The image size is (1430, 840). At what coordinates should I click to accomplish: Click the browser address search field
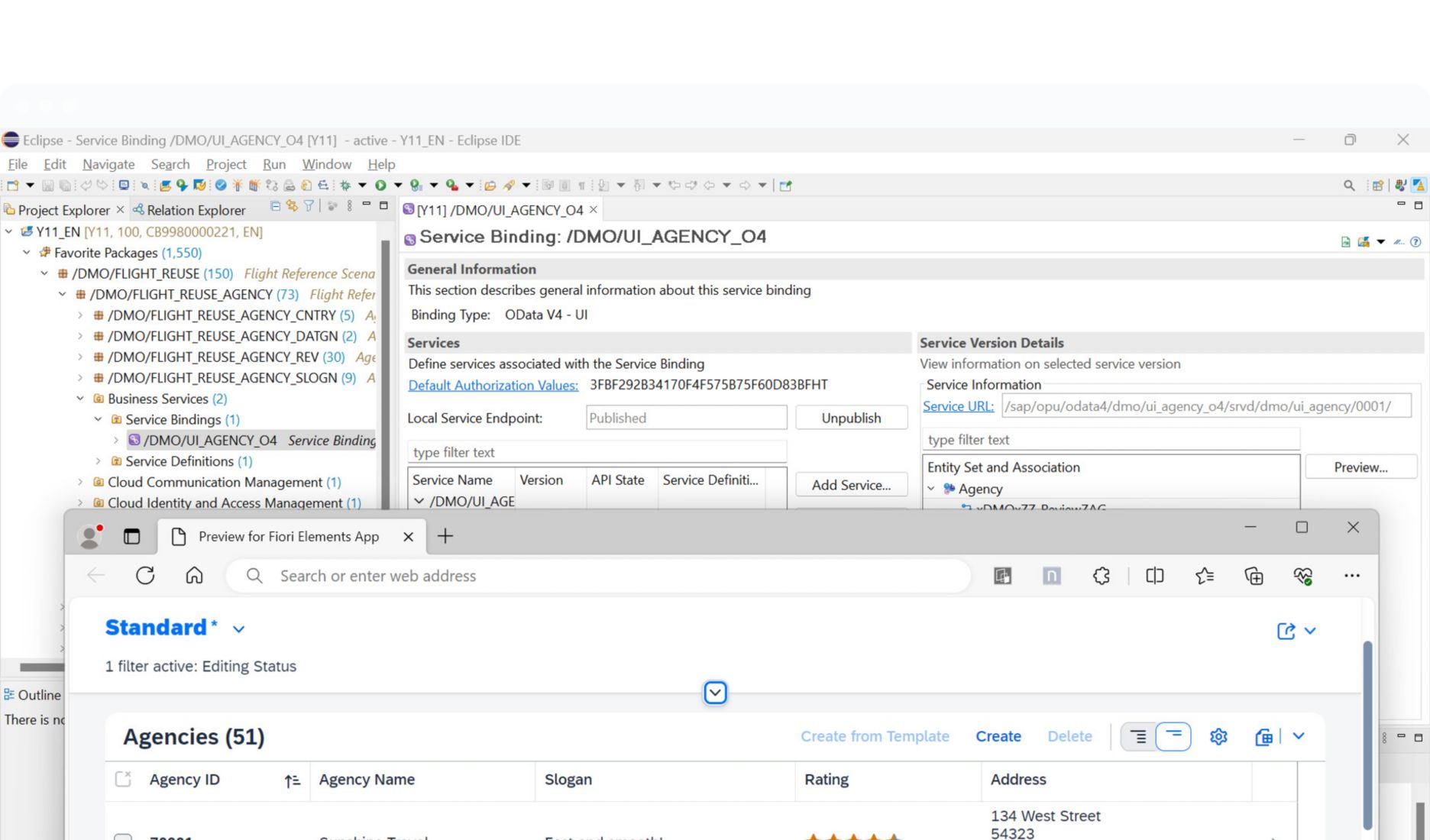pos(596,577)
